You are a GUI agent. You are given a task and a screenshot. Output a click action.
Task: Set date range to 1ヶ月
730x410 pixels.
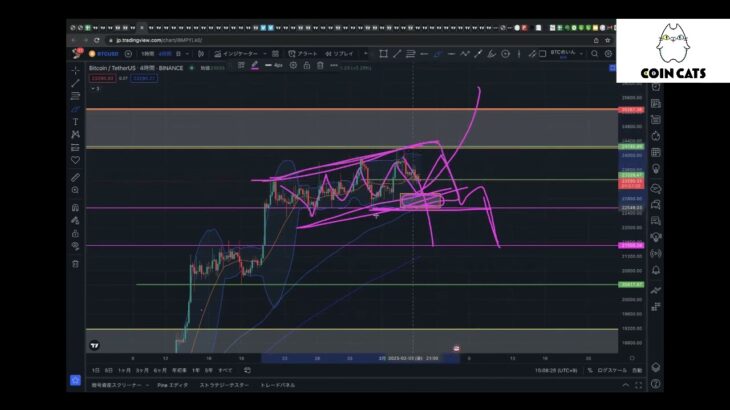pyautogui.click(x=124, y=370)
